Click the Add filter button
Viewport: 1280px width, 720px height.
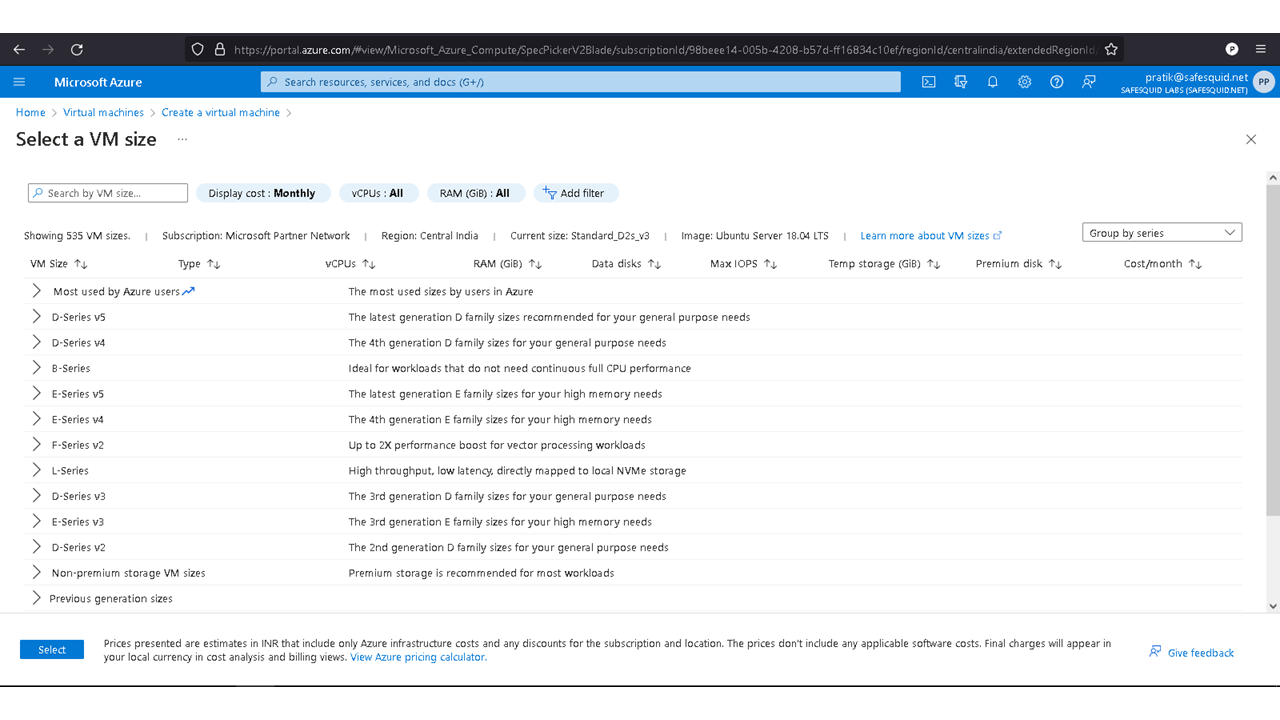click(575, 193)
